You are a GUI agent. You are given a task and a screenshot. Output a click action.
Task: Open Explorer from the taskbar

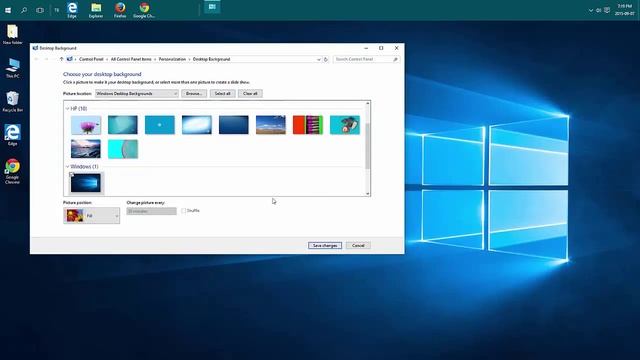(x=96, y=10)
